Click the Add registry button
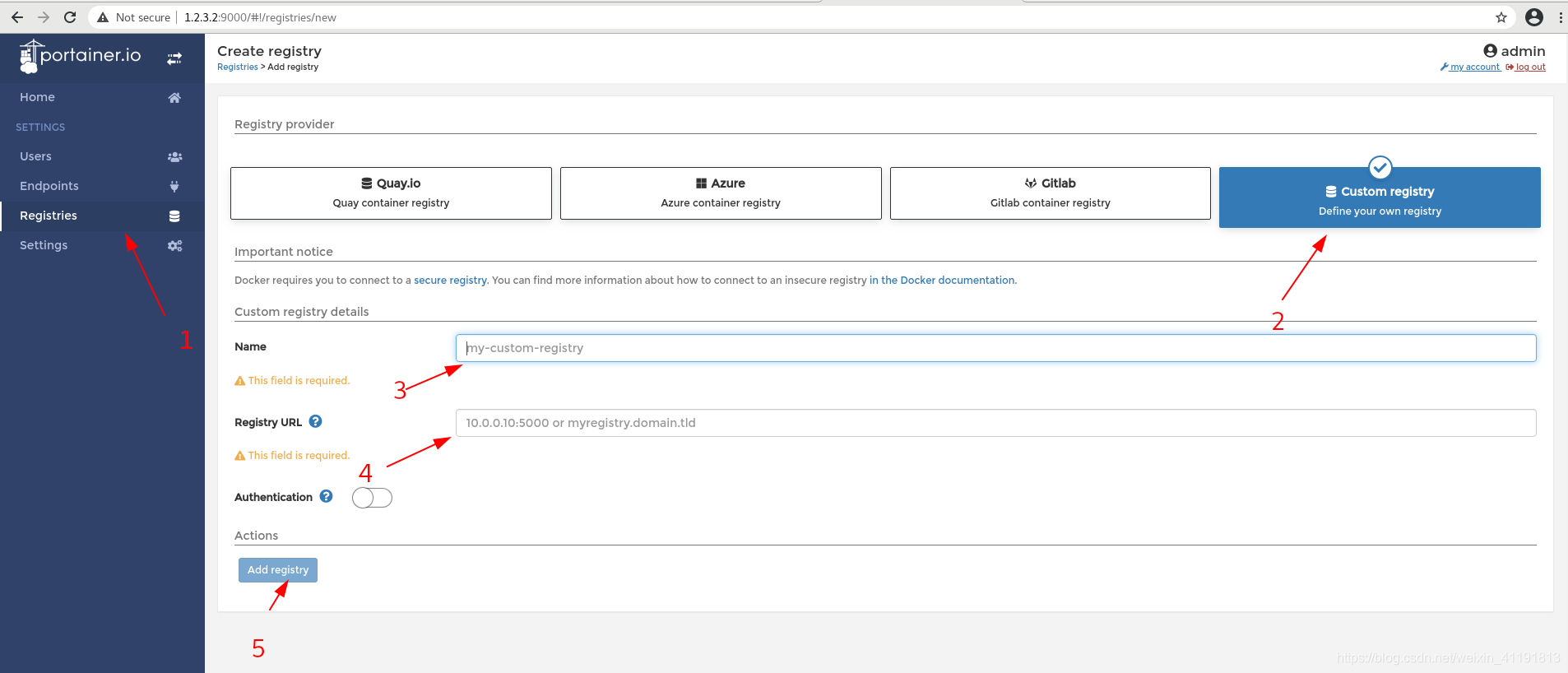This screenshot has width=1568, height=673. (278, 570)
